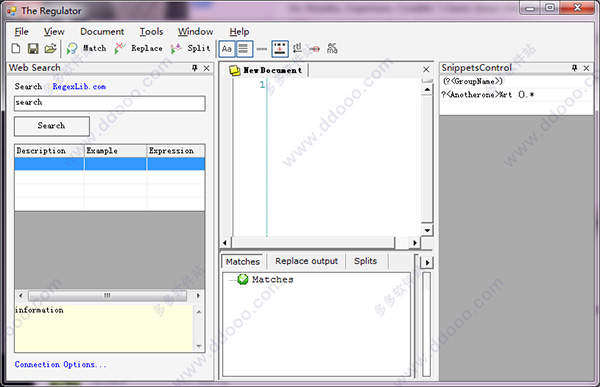Open the Window menu

[x=196, y=32]
